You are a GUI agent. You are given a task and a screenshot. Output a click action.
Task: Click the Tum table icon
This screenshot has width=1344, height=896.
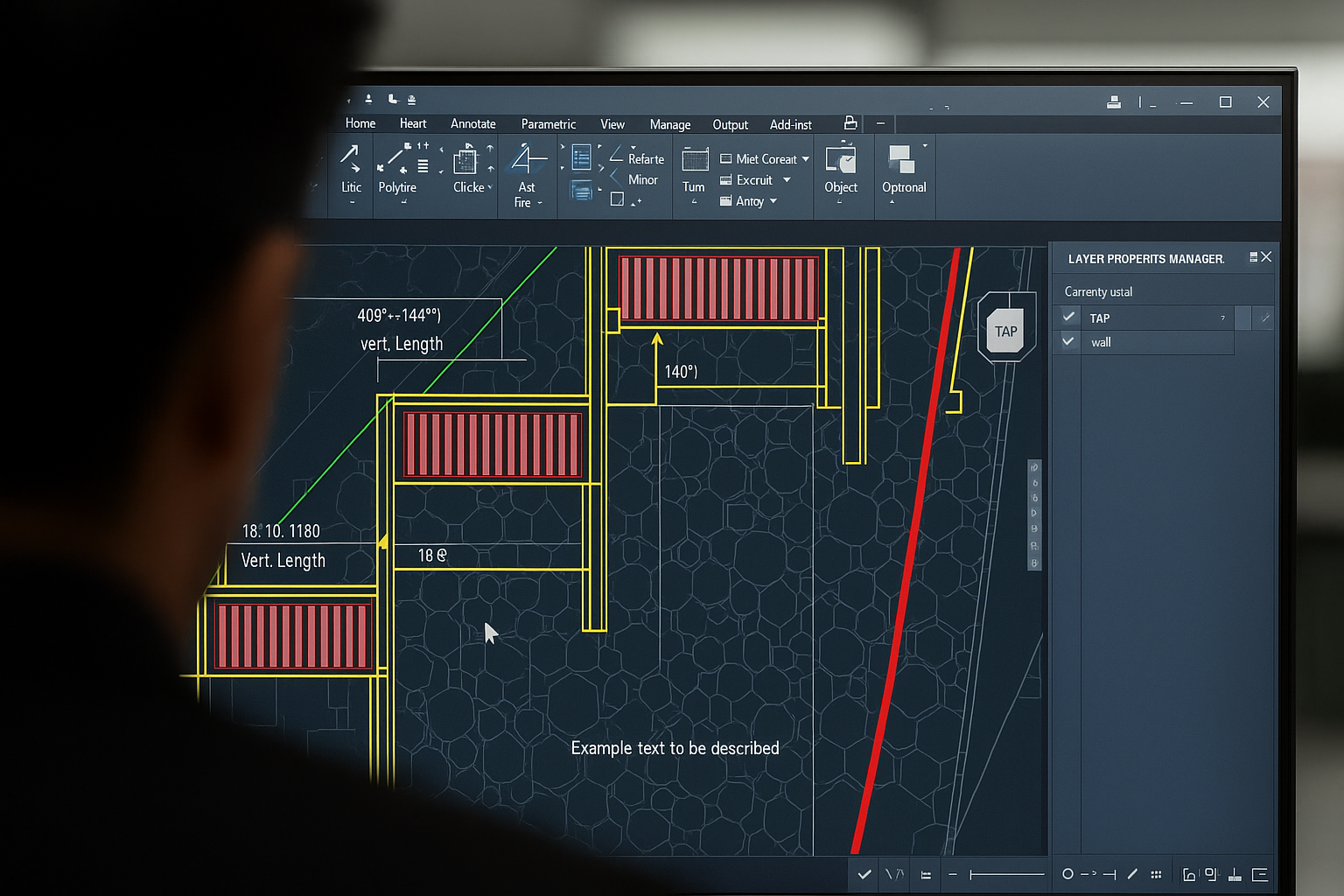[695, 161]
